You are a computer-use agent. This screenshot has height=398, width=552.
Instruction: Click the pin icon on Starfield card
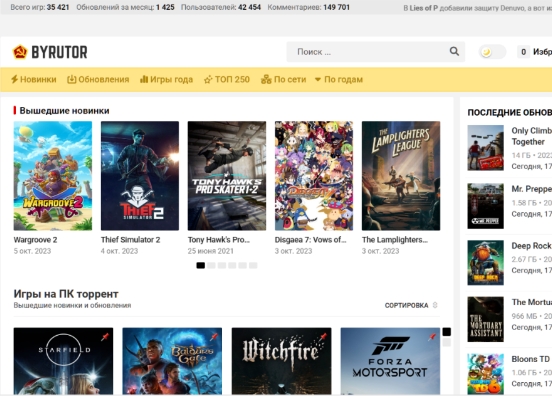pyautogui.click(x=105, y=337)
